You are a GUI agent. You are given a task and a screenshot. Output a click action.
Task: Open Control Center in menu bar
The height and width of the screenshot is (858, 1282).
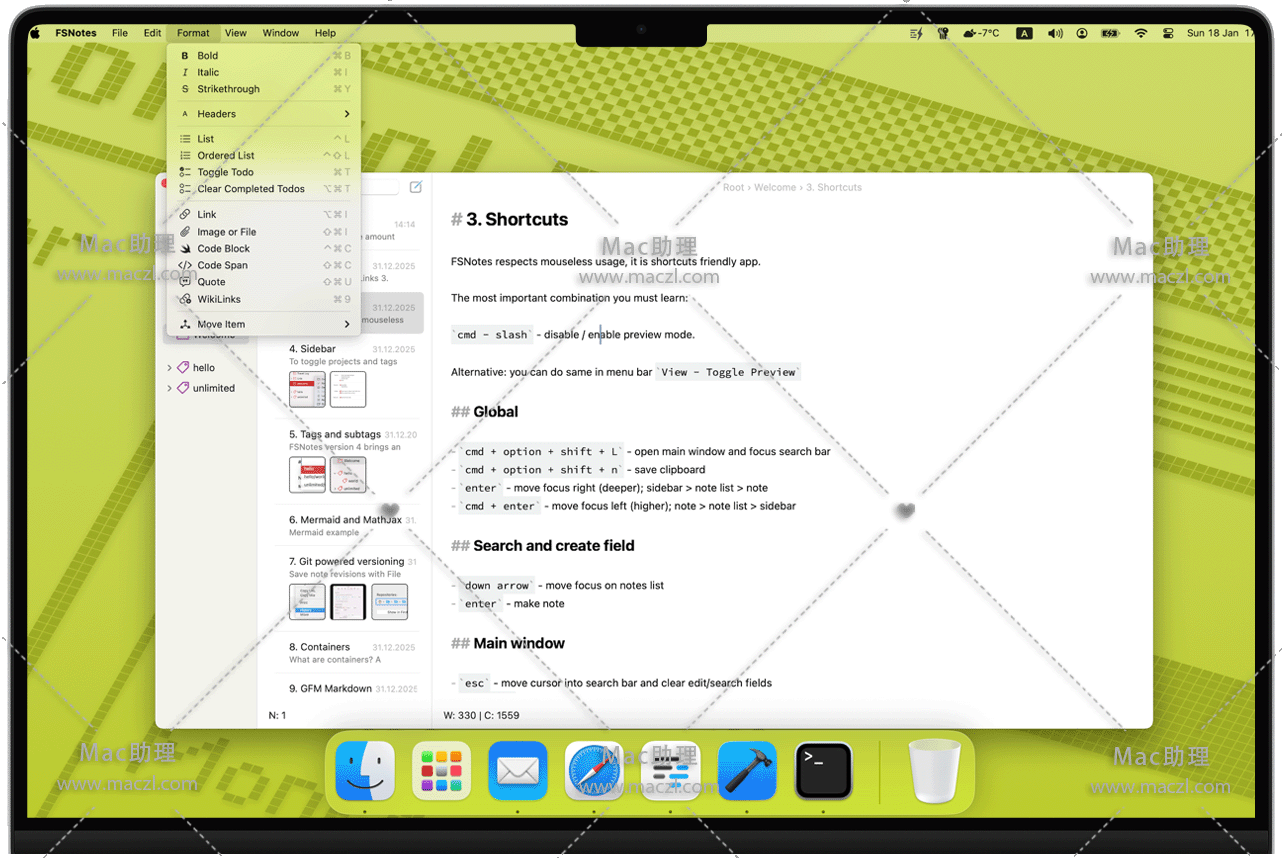tap(1168, 33)
